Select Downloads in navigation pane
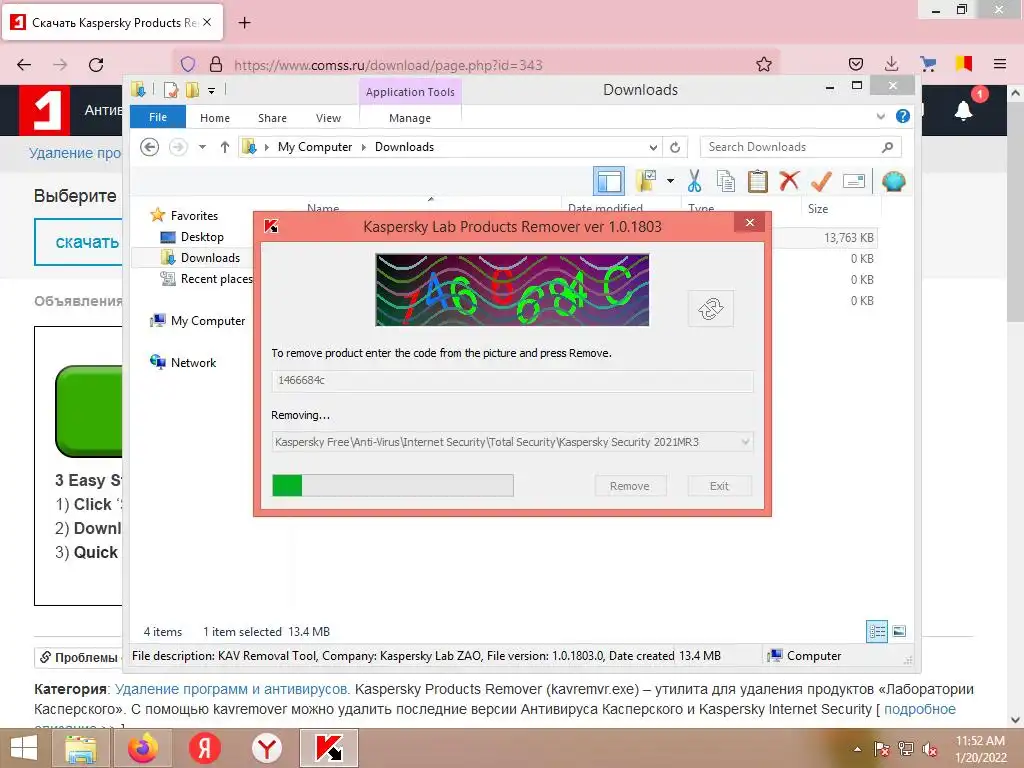The height and width of the screenshot is (768, 1024). click(210, 257)
